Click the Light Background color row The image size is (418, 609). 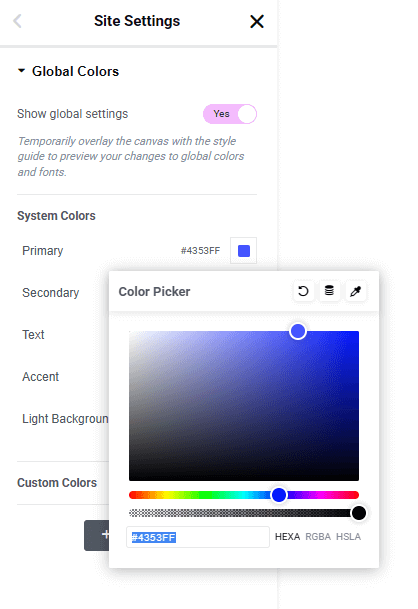65,419
